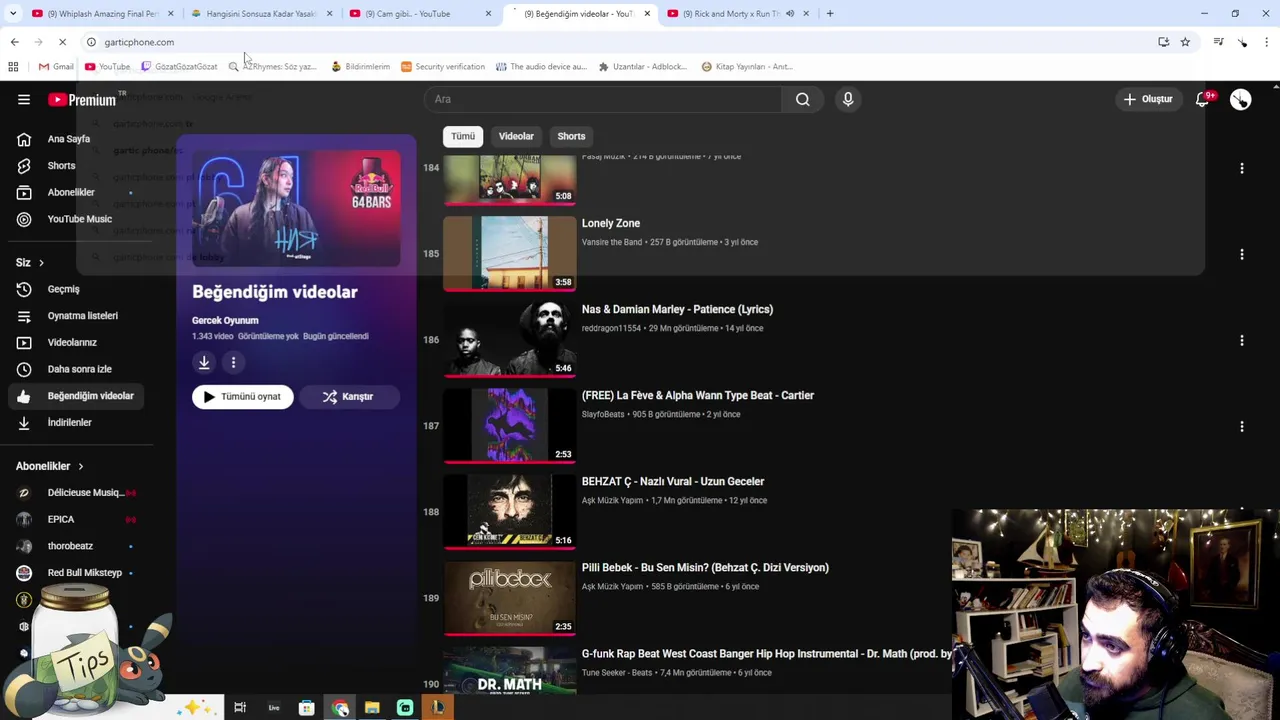Open the tab search dropdown arrow
Viewport: 1280px width, 720px height.
13,14
